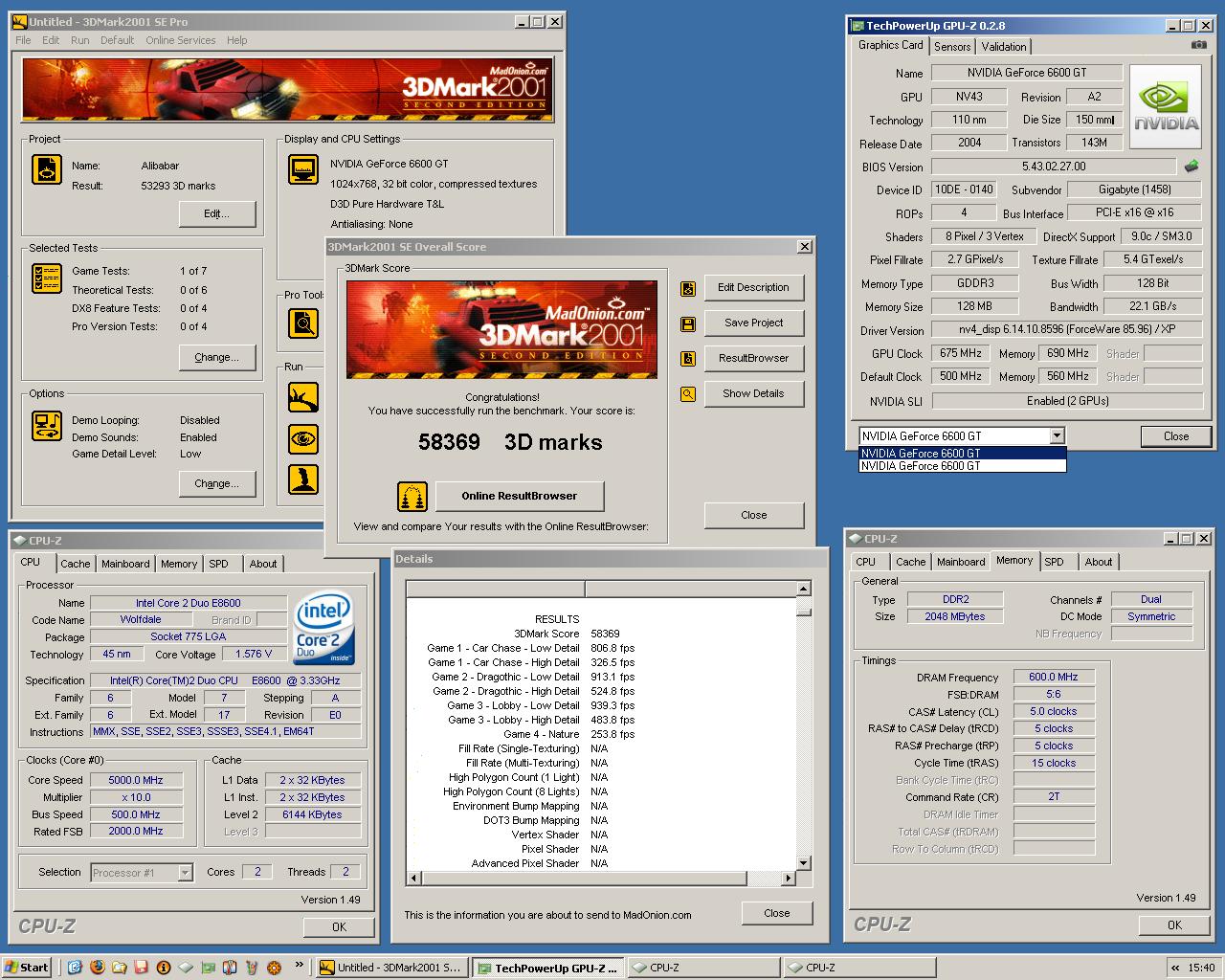Click the ResultBrowser button
This screenshot has width=1225, height=980.
pos(754,359)
